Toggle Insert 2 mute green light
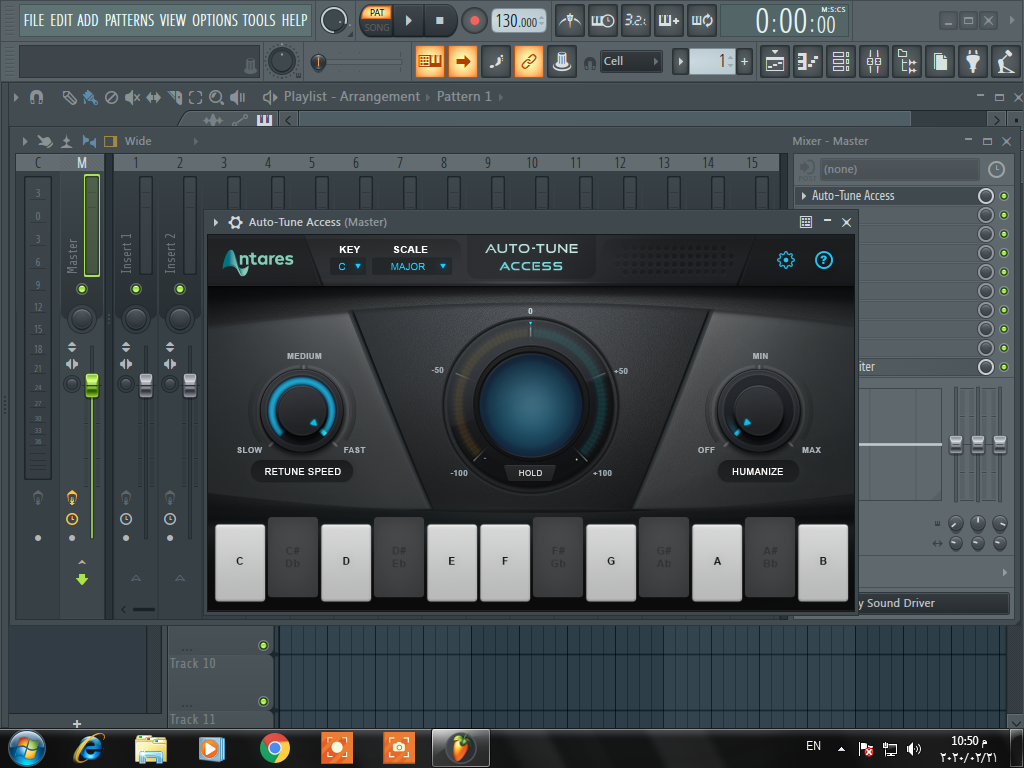Image resolution: width=1024 pixels, height=768 pixels. (x=180, y=289)
